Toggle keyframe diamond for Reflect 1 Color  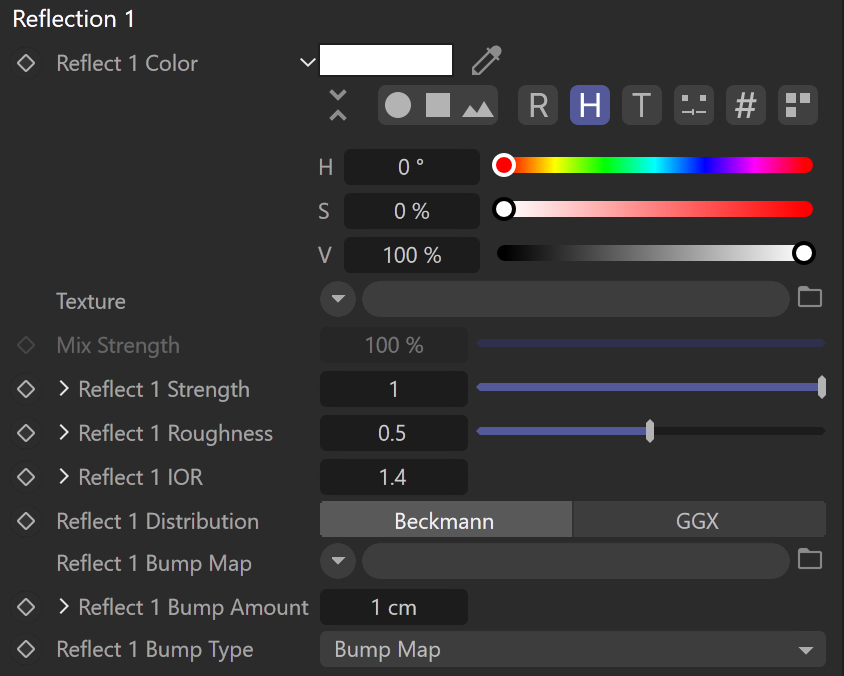point(26,63)
